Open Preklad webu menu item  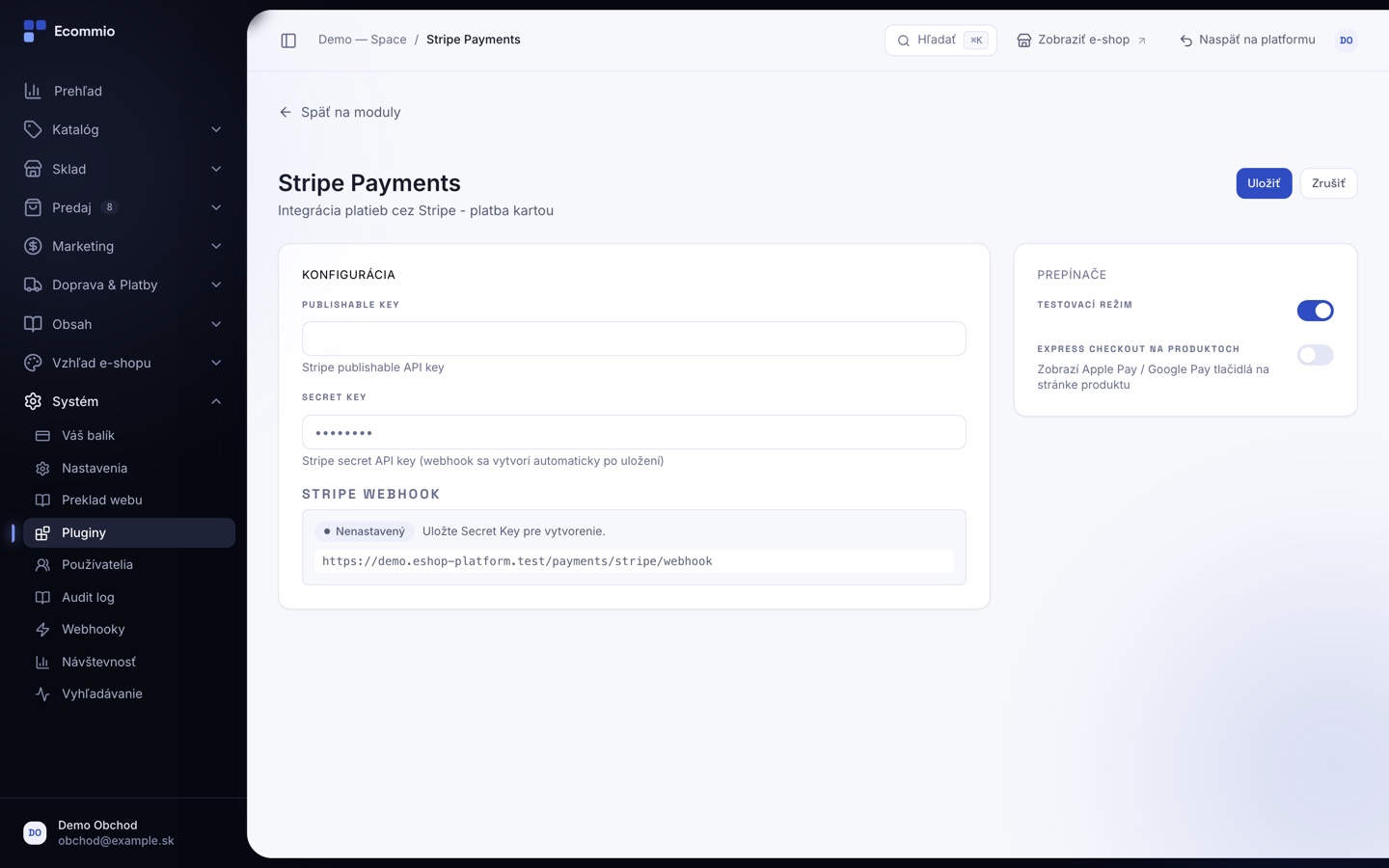pyautogui.click(x=129, y=501)
